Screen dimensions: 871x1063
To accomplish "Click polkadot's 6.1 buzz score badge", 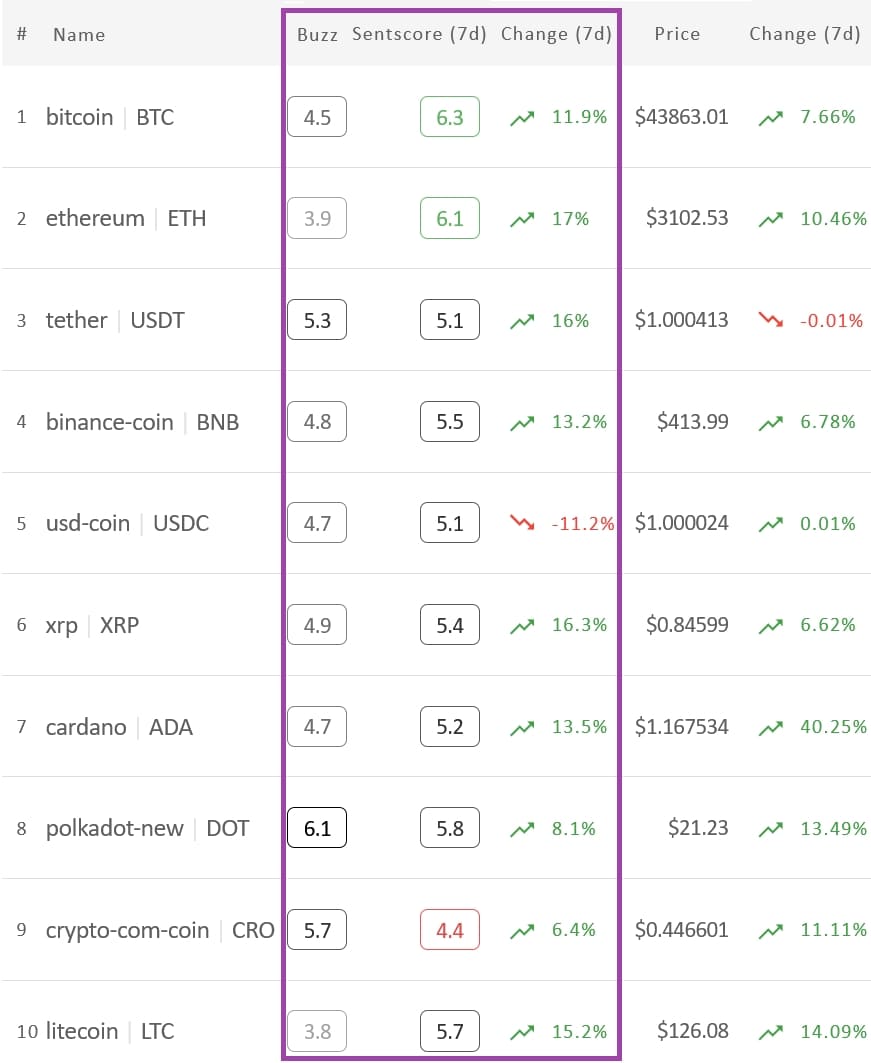I will coord(317,828).
